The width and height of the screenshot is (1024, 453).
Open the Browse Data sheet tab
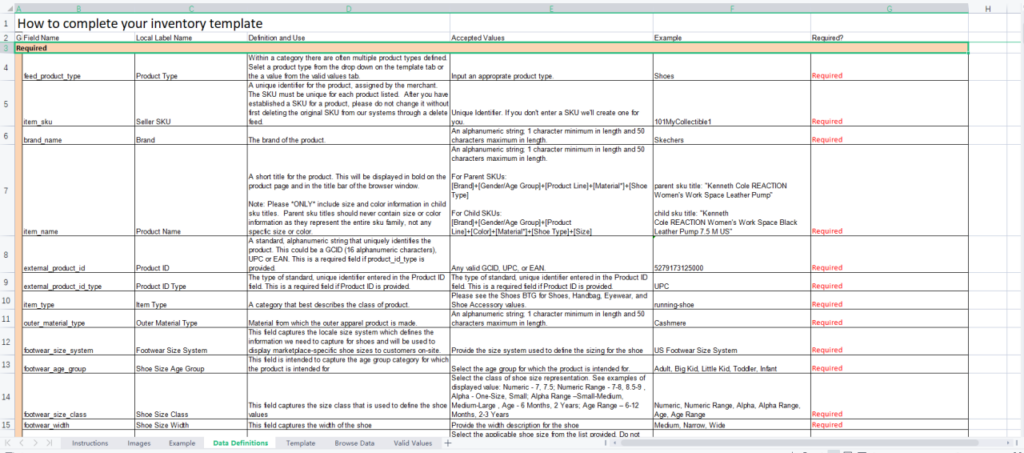pyautogui.click(x=355, y=443)
